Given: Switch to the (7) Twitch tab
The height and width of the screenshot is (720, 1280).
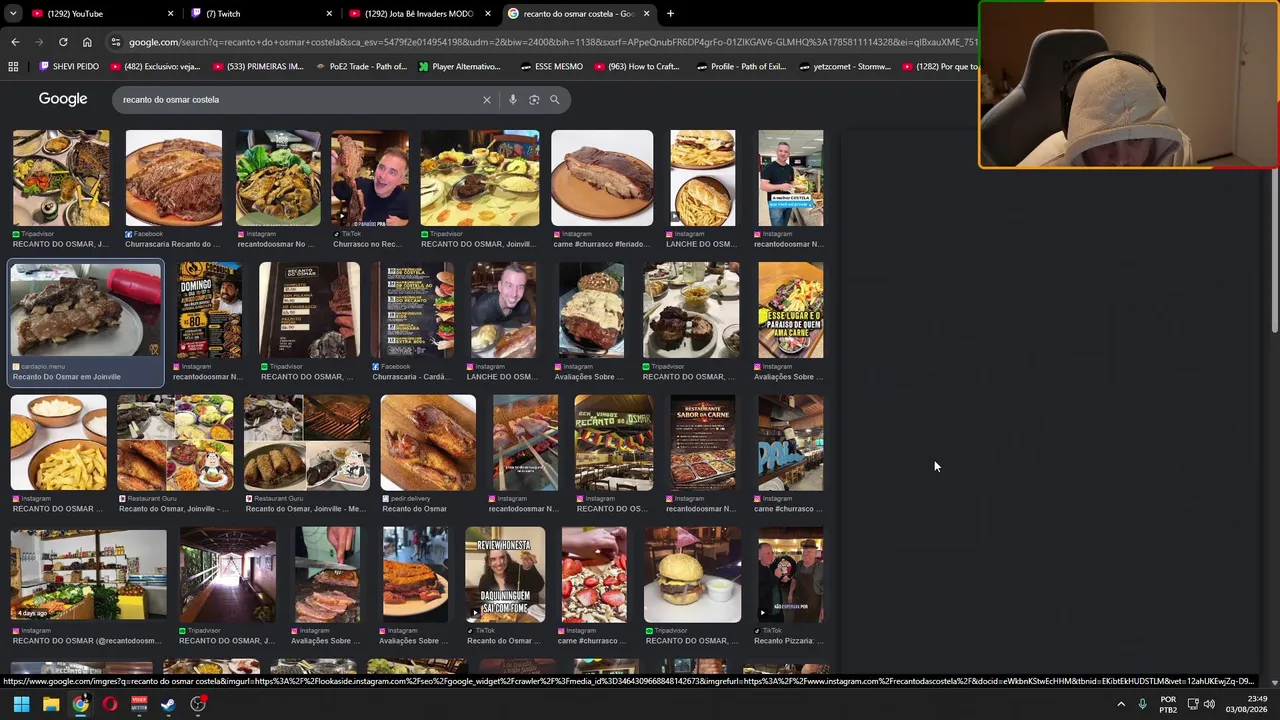Looking at the screenshot, I should coord(262,14).
